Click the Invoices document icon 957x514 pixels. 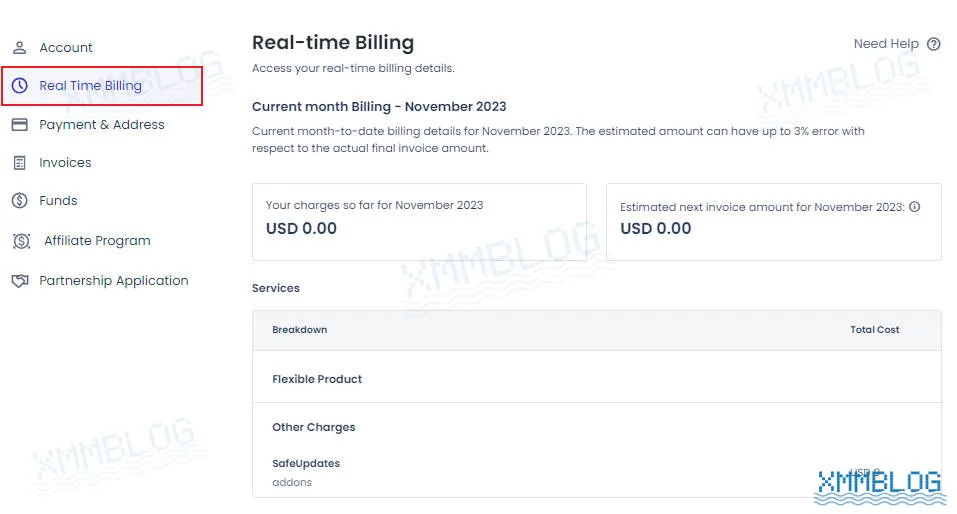tap(20, 163)
